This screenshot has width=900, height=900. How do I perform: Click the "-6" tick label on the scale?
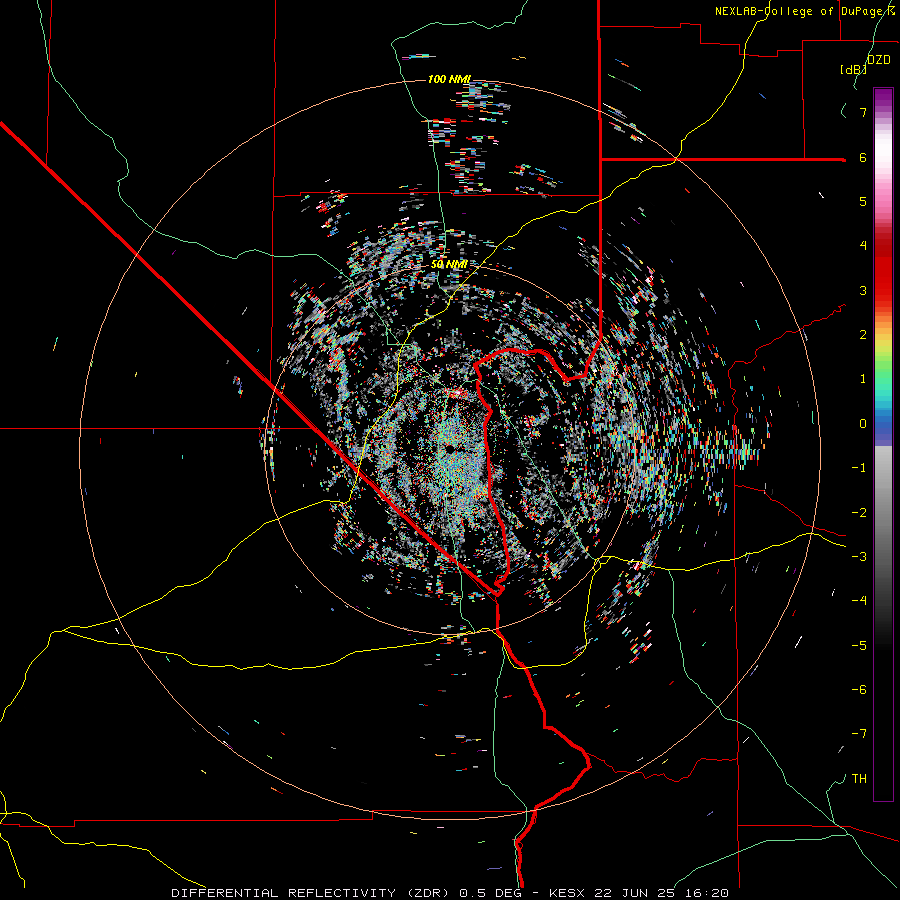859,690
